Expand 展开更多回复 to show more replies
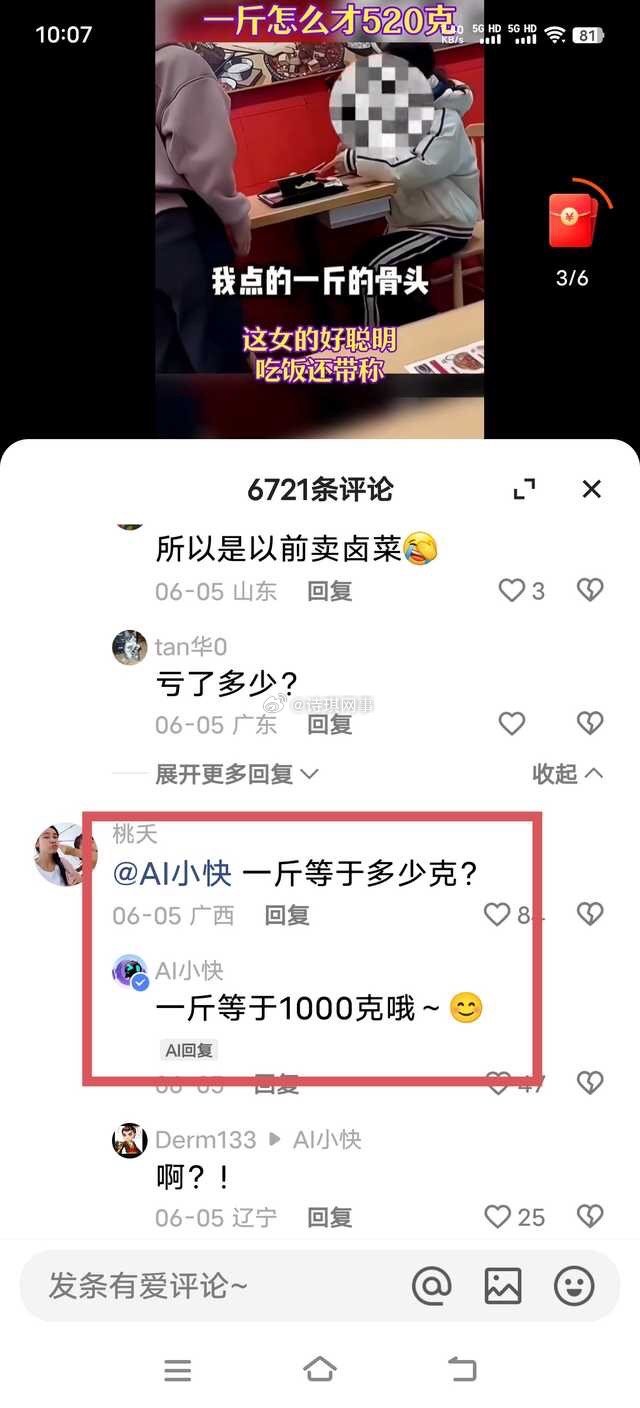640x1408 pixels. click(x=237, y=773)
